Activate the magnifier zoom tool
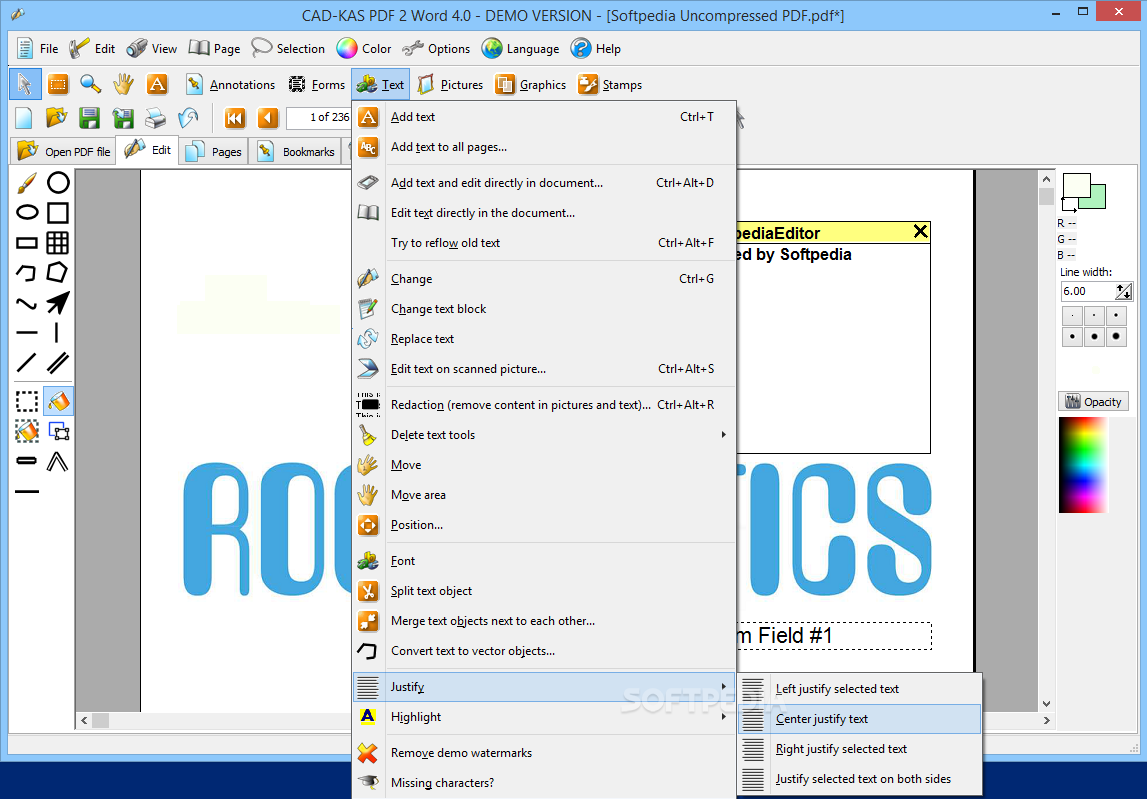The image size is (1147, 799). coord(91,84)
